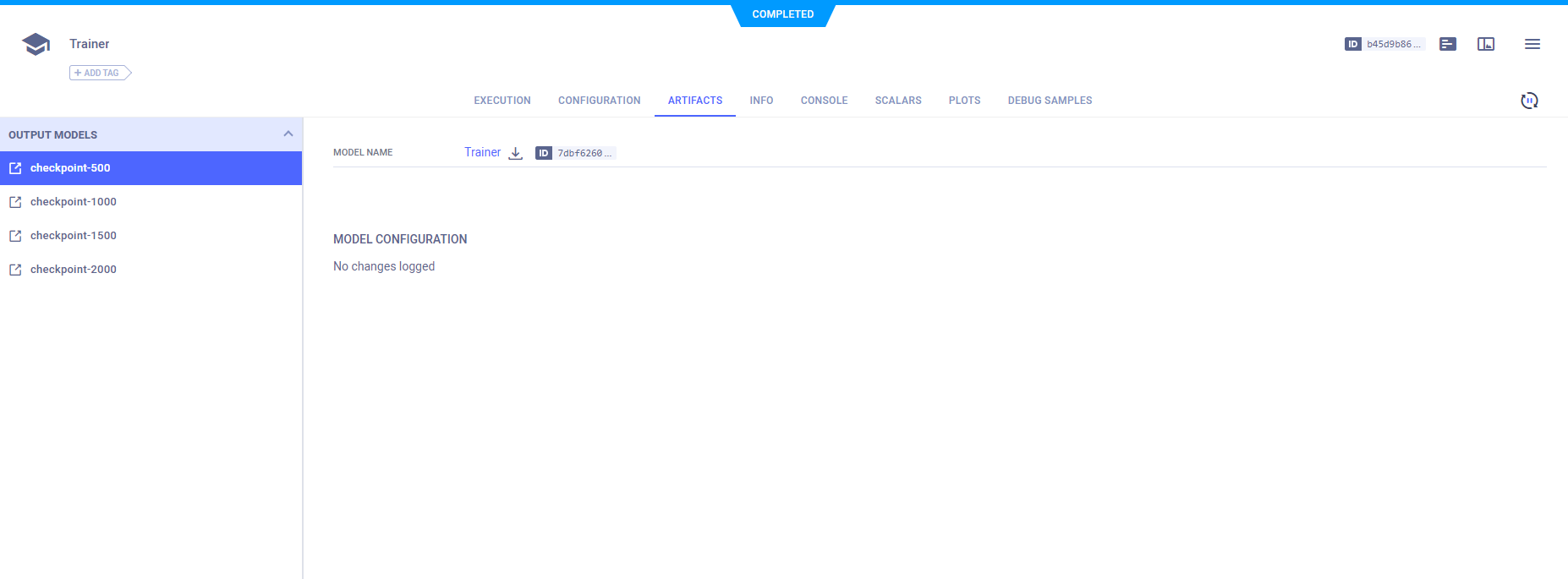Viewport: 1568px width, 579px height.
Task: Open the Trainer model link
Action: point(482,152)
